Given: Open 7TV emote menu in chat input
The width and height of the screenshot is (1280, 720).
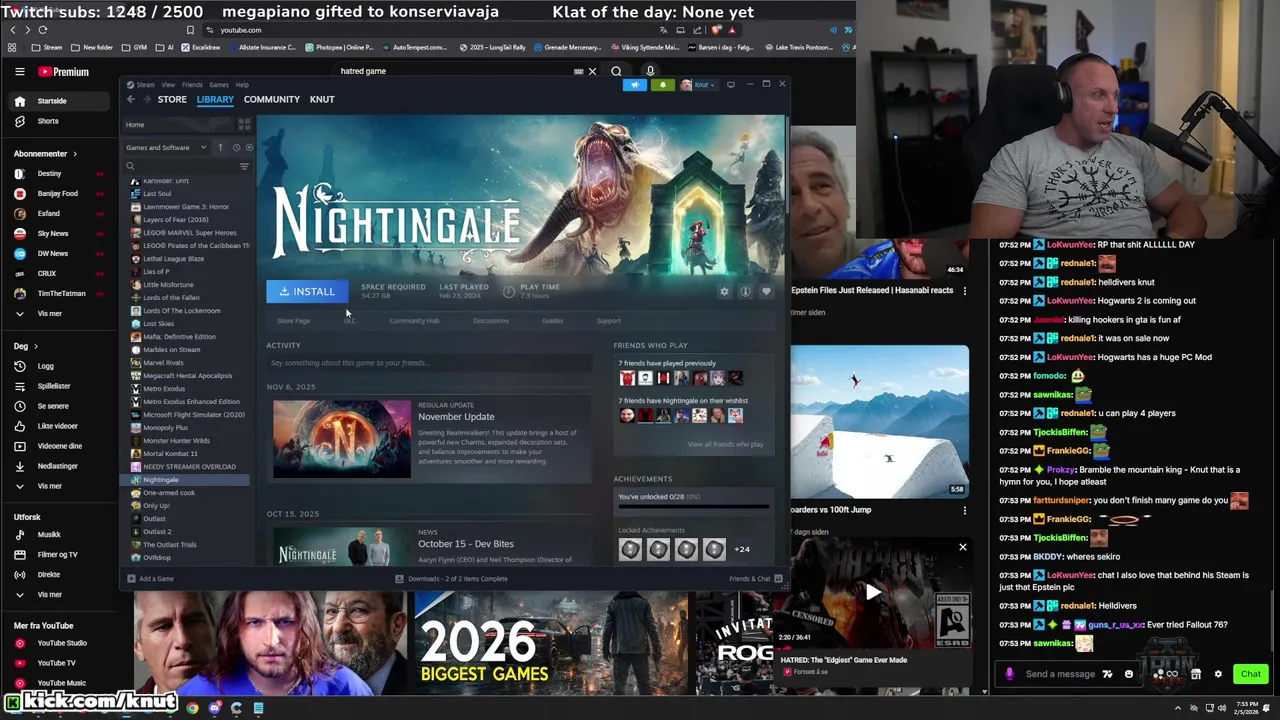Looking at the screenshot, I should click(x=1107, y=674).
